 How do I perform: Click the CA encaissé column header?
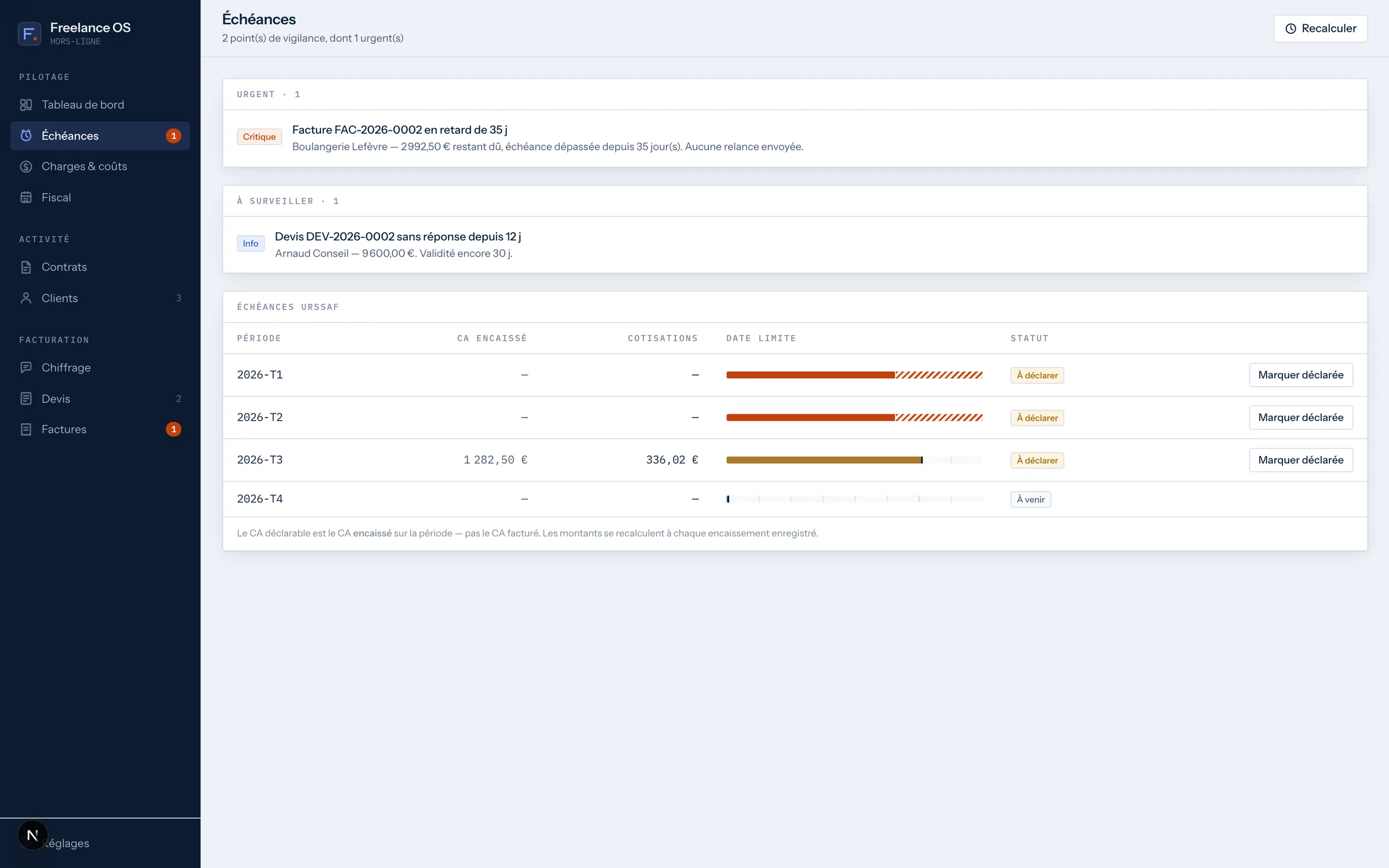492,339
